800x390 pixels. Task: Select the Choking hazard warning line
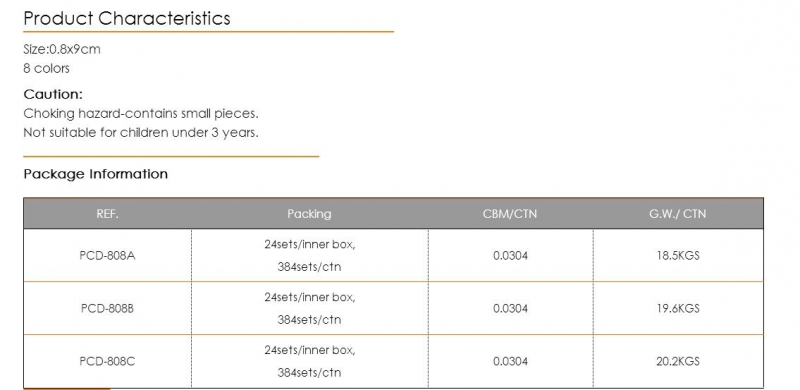point(141,113)
